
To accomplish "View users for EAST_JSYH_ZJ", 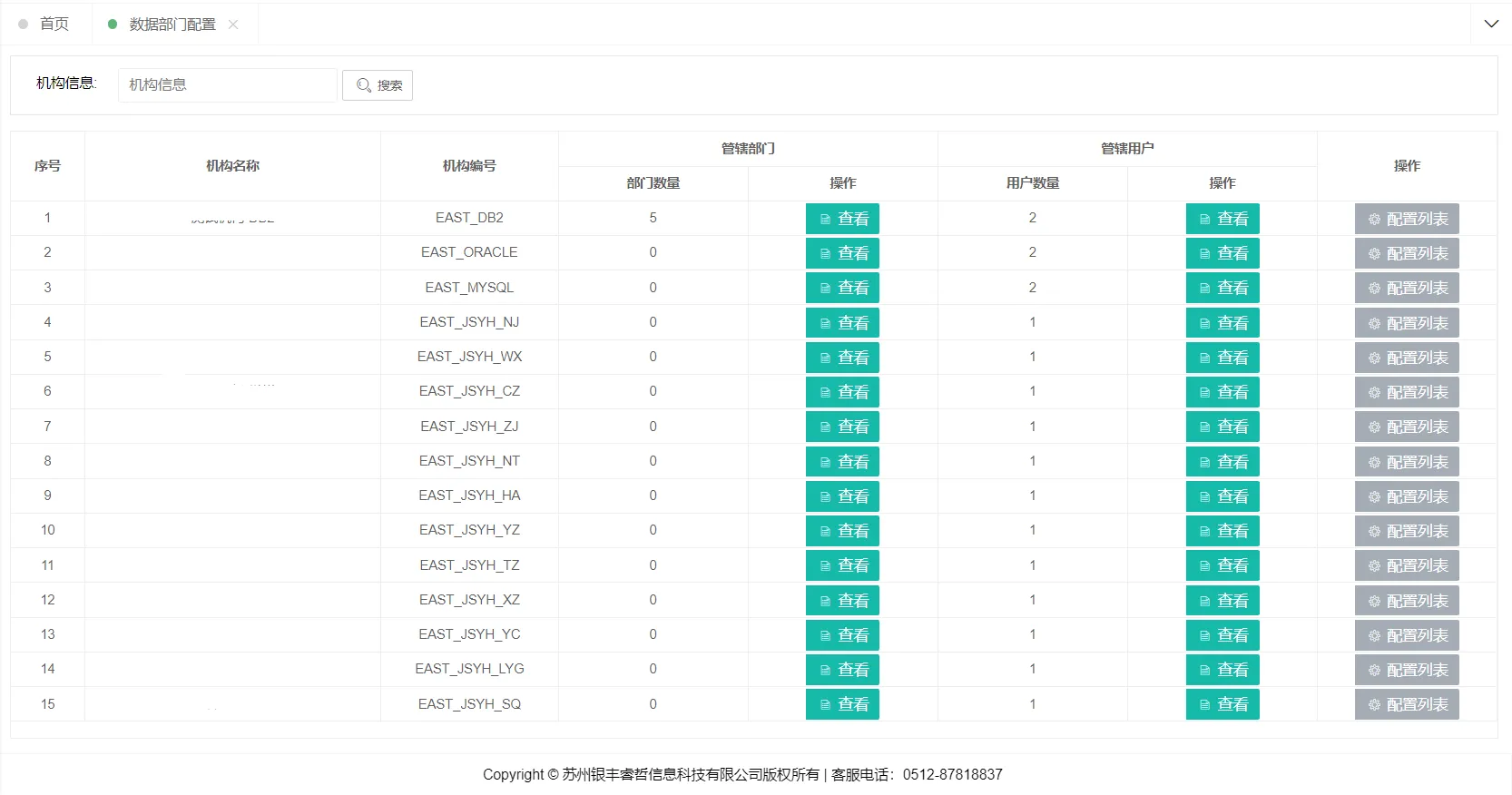I will tap(1222, 427).
